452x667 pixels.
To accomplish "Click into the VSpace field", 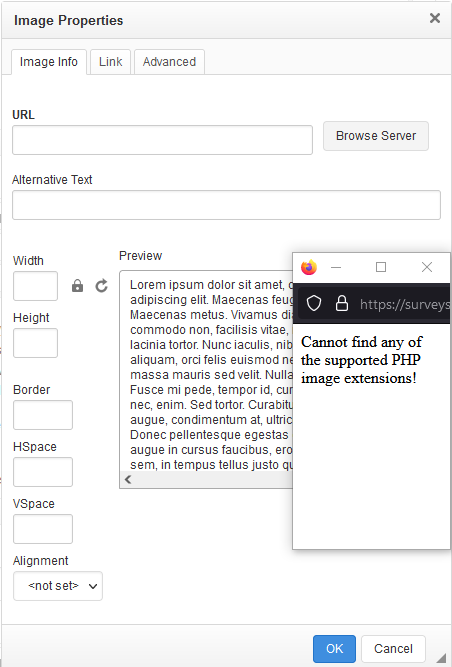I will pyautogui.click(x=43, y=529).
